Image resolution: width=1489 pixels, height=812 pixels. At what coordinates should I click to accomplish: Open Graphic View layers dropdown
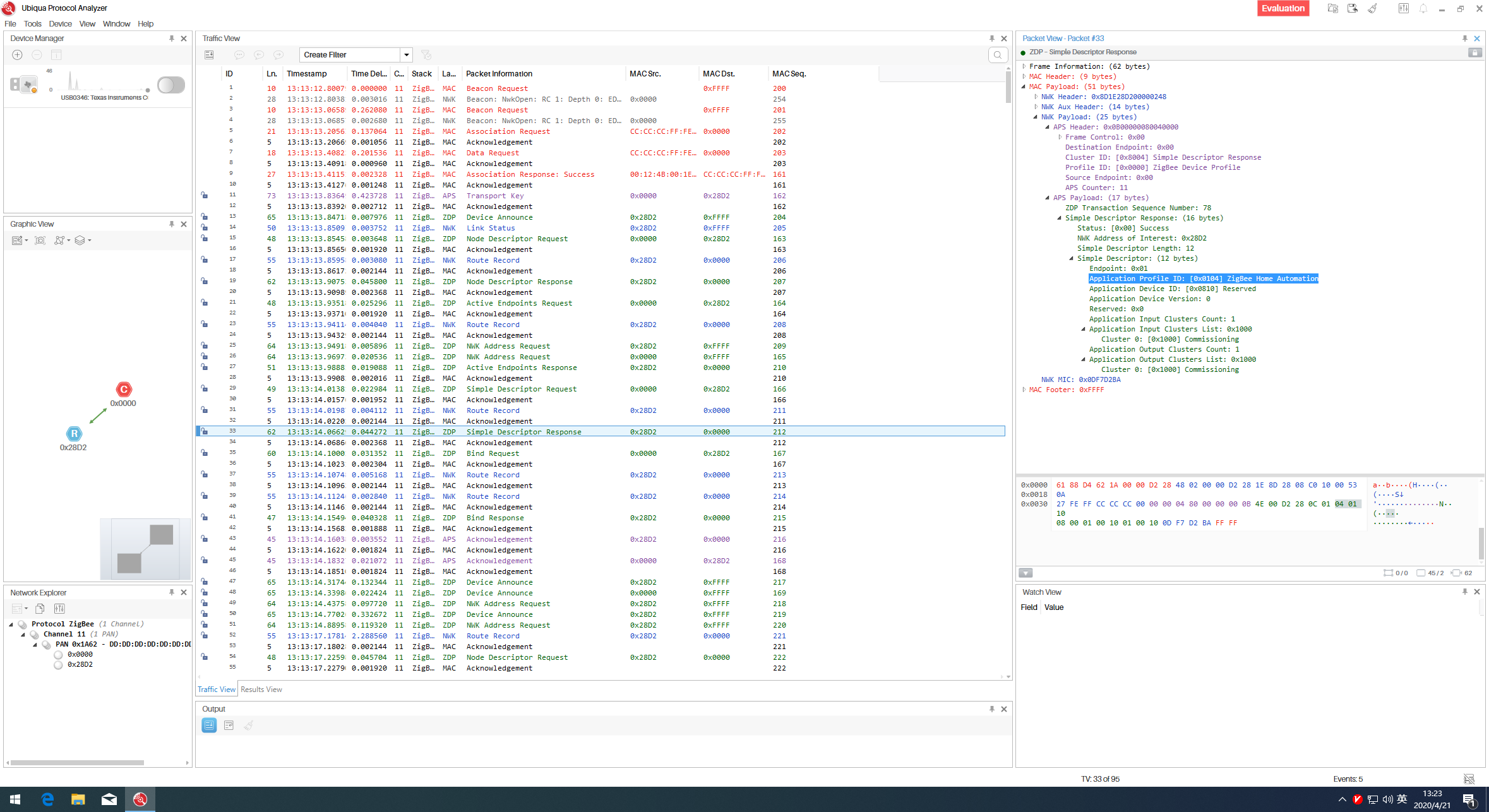82,241
